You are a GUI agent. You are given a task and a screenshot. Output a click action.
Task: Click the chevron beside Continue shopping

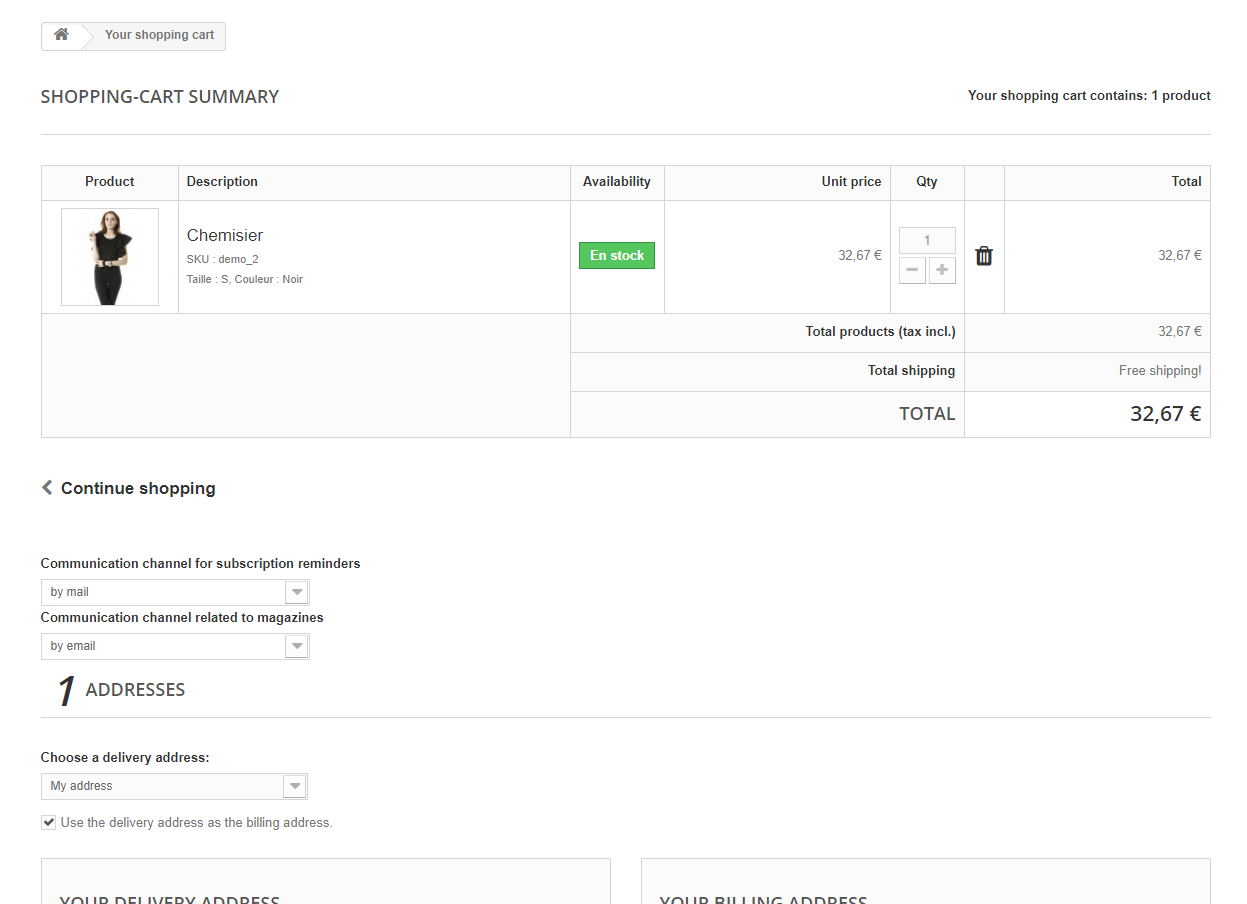tap(47, 487)
